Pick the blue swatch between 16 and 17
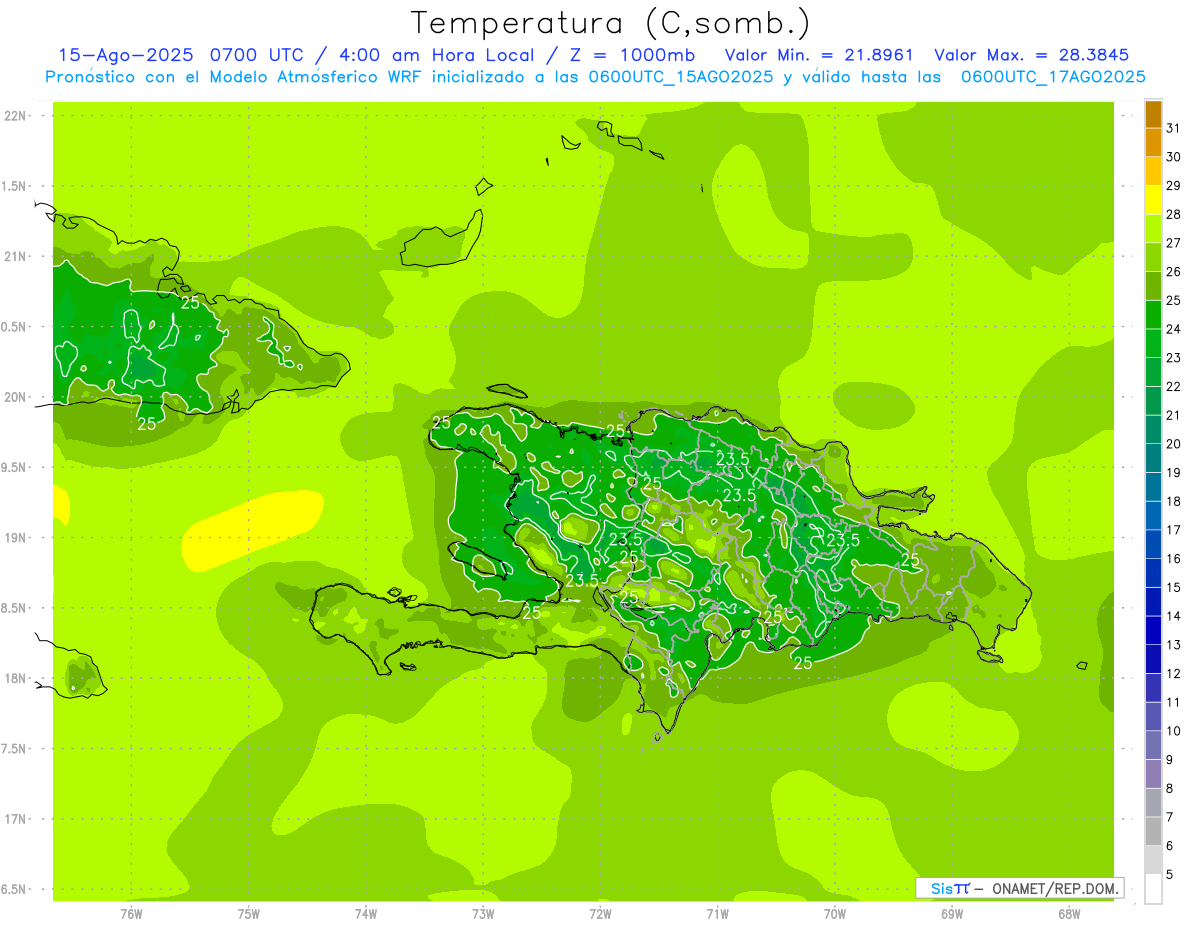The height and width of the screenshot is (927, 1200). coord(1153,544)
